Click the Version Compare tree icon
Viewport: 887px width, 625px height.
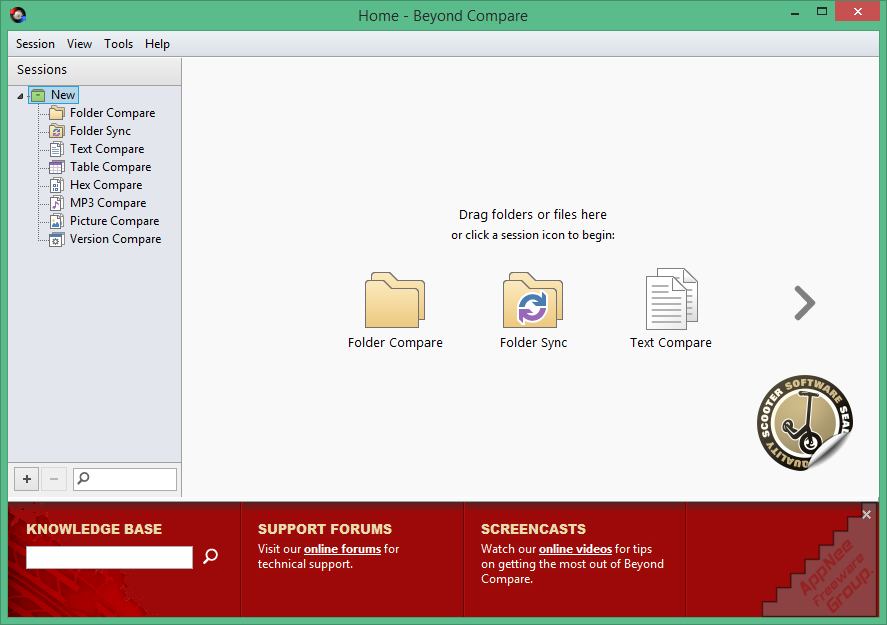(57, 240)
